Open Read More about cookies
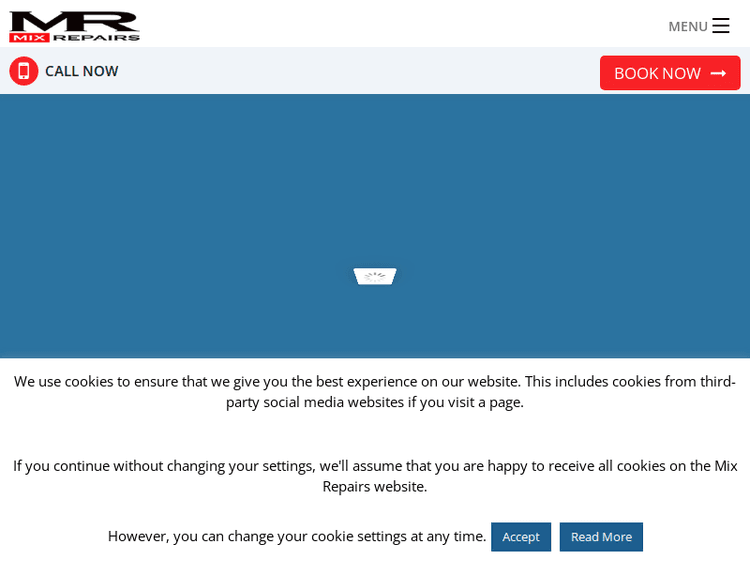The height and width of the screenshot is (563, 750). tap(601, 537)
